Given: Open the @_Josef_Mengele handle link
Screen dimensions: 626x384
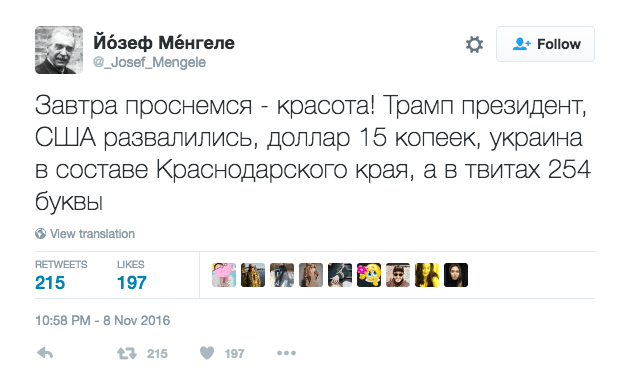Looking at the screenshot, I should [x=149, y=63].
